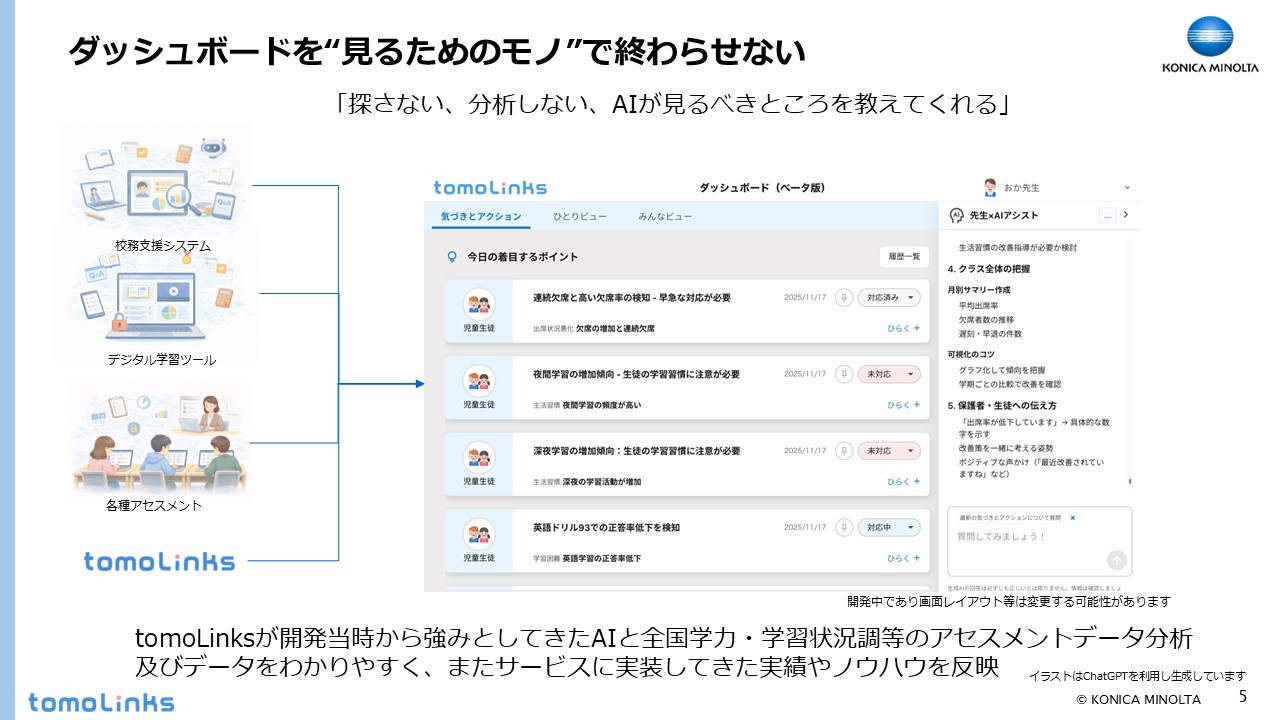Click the 平均出席率 item in the AI panel
Image resolution: width=1280 pixels, height=720 pixels.
click(978, 305)
